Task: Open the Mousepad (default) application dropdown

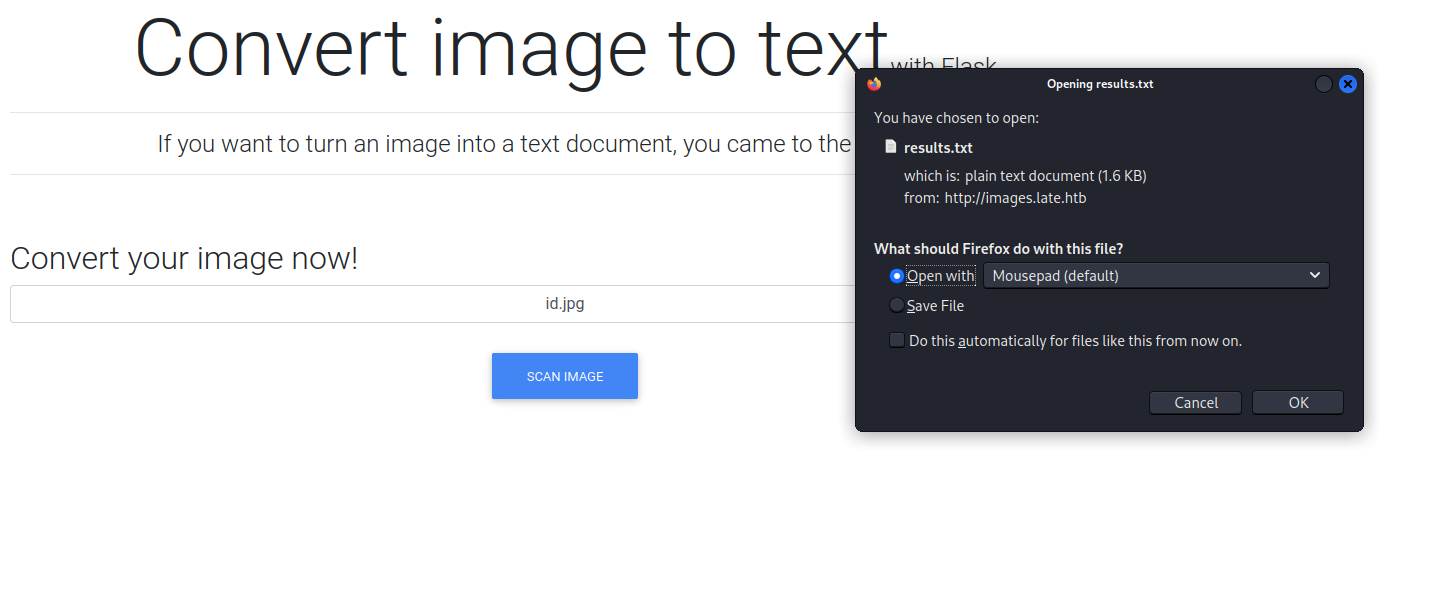Action: [1155, 275]
